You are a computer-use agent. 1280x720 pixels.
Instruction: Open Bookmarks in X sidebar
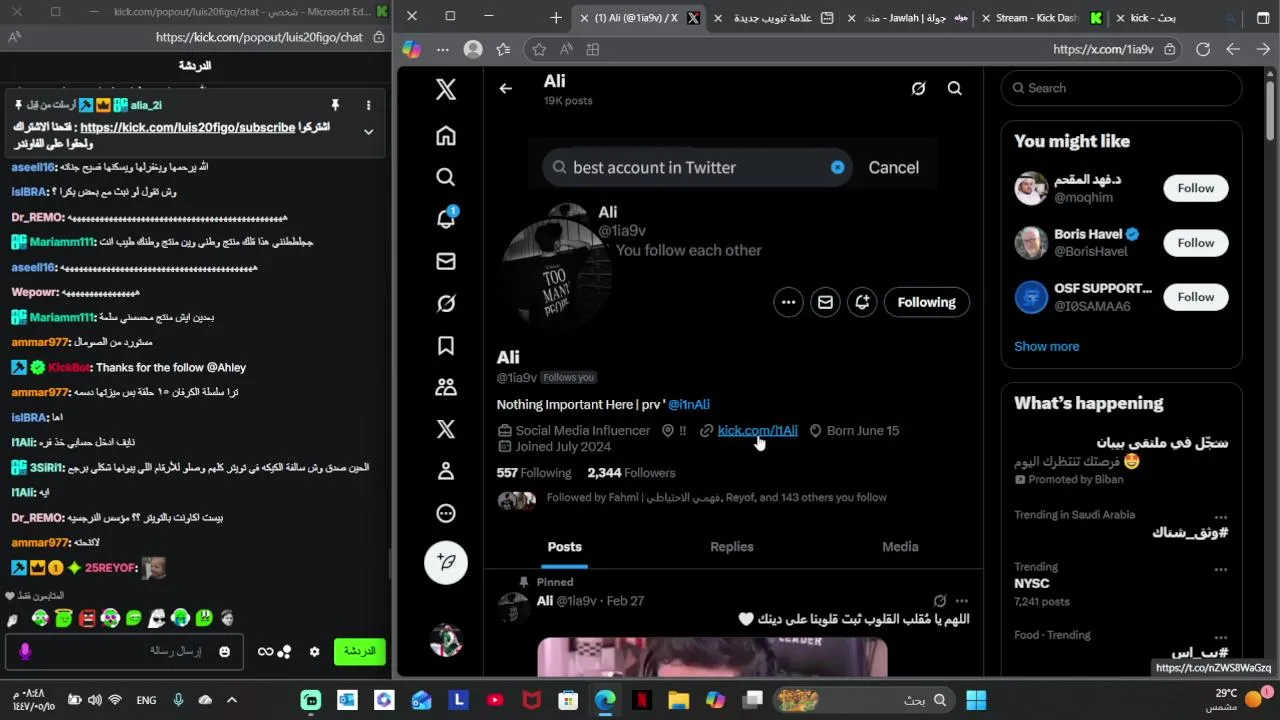click(x=446, y=345)
